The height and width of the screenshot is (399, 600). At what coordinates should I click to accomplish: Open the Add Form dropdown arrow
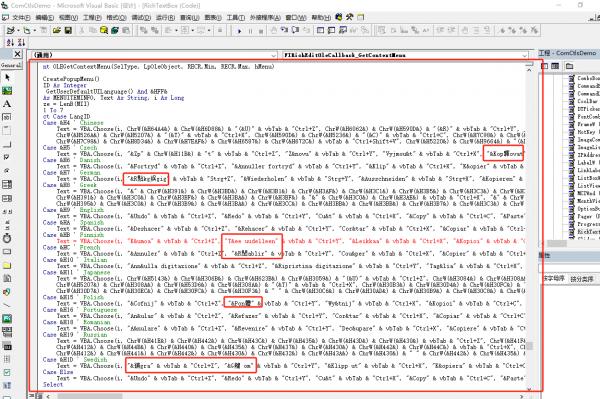34,30
